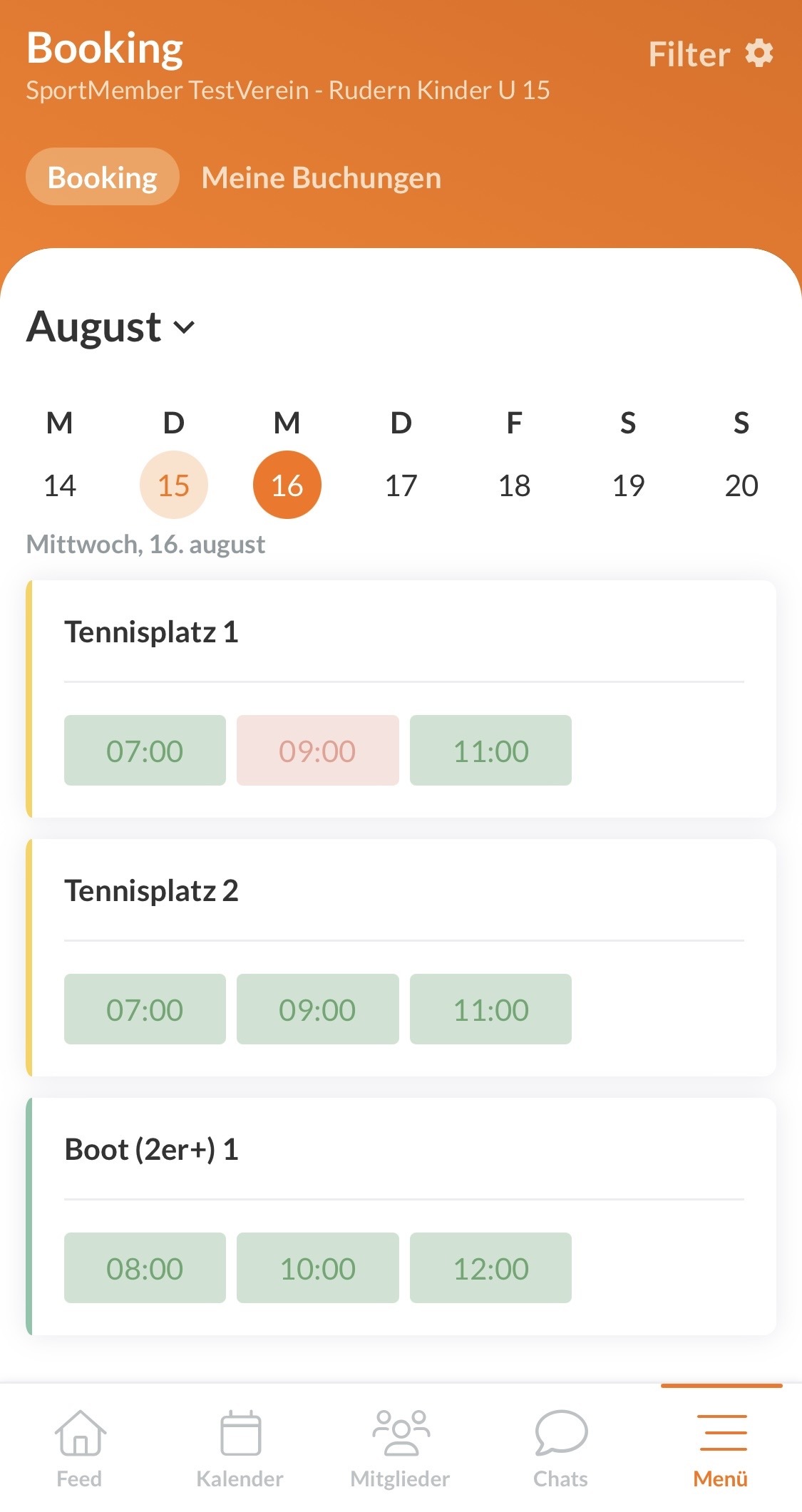
Task: Tap the unavailable 09:00 Tennisplatz 1 slot
Action: point(317,751)
